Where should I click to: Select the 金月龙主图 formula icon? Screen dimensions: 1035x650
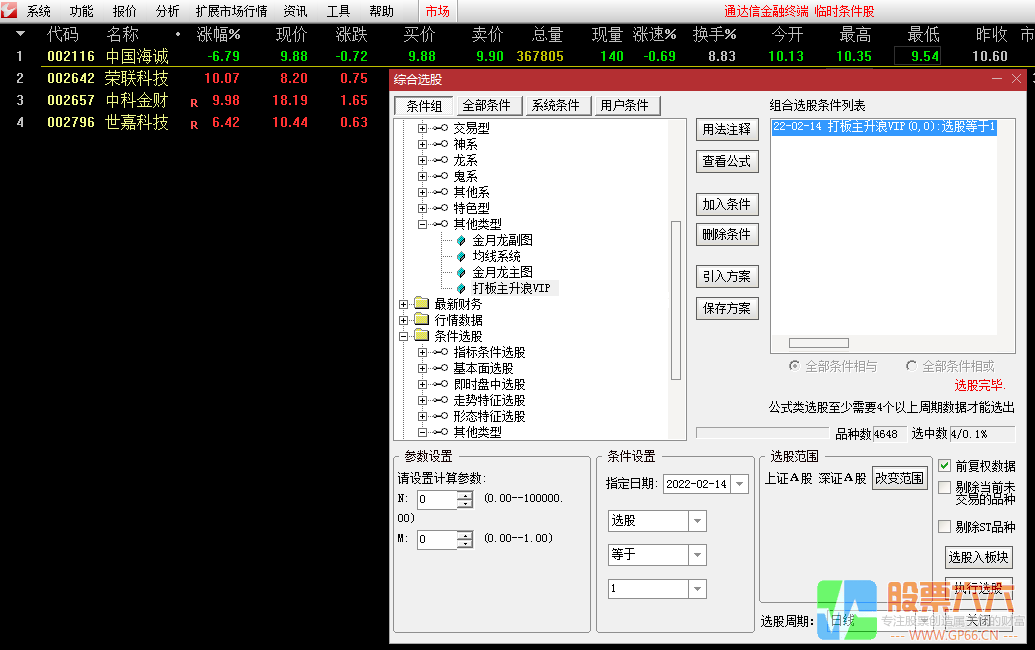click(461, 272)
